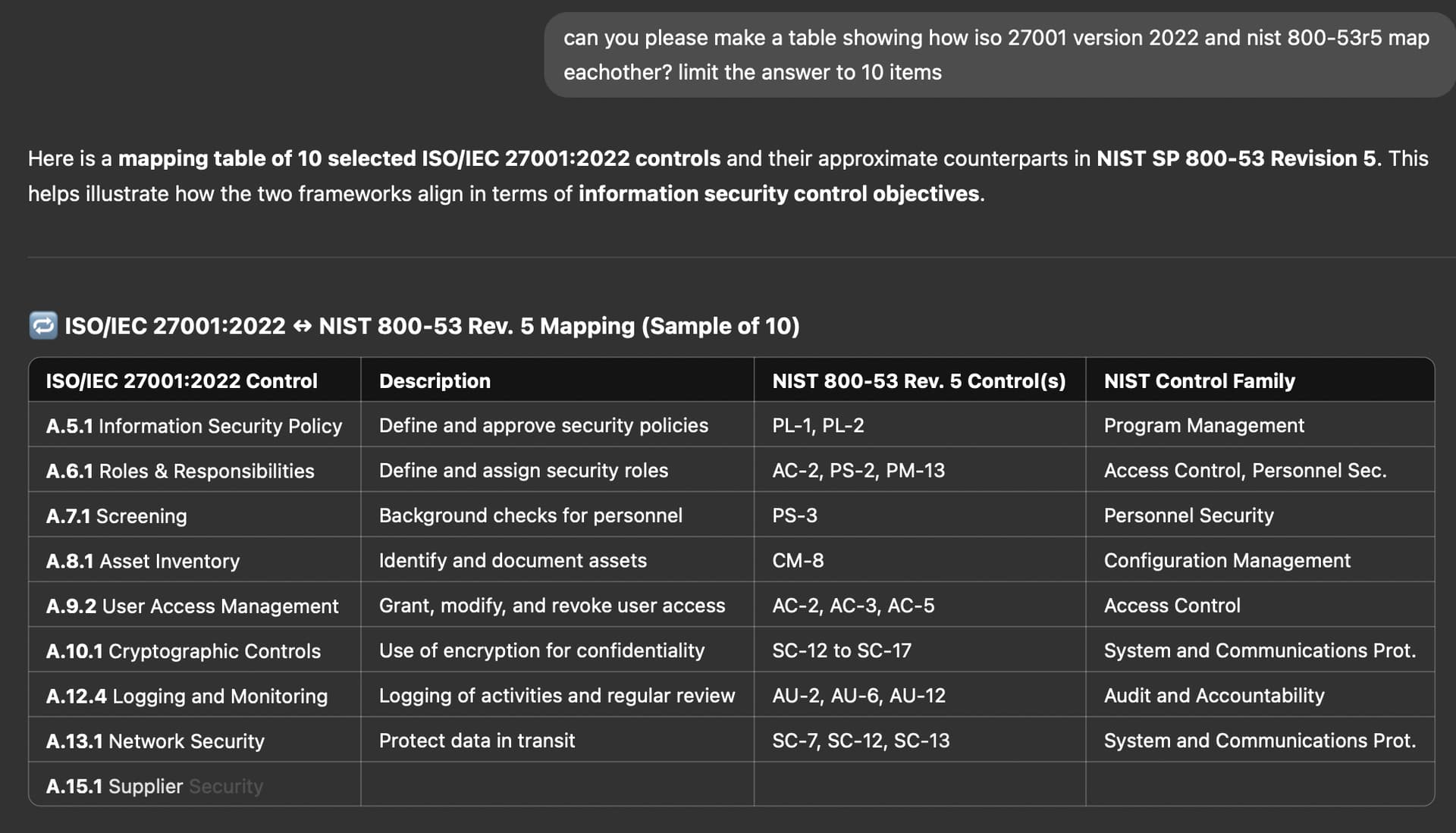Screen dimensions: 1456x833
Task: Click the SC-12 to SC-17 cell
Action: (920, 650)
